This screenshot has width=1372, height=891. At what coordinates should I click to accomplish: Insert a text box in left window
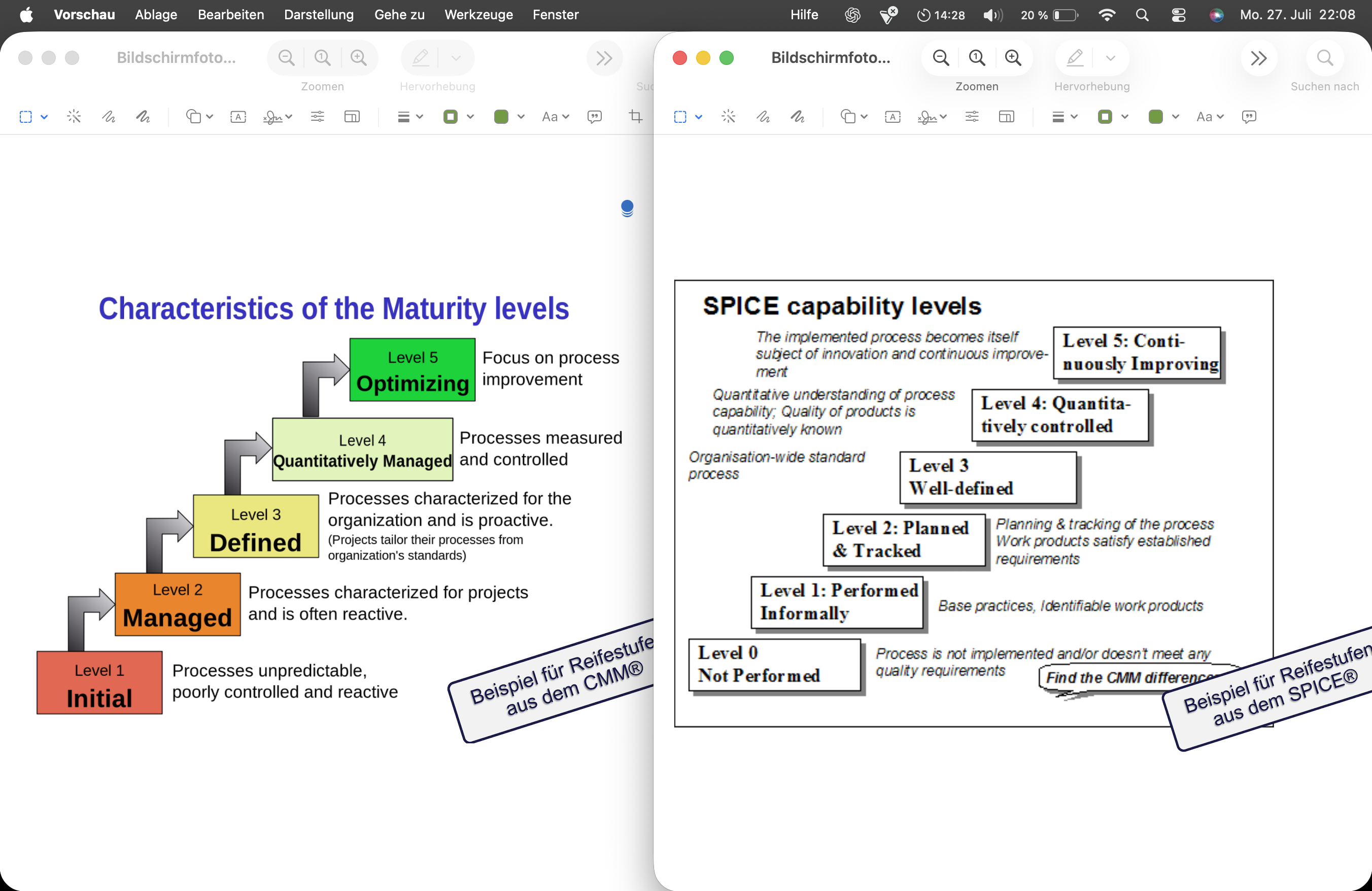(238, 117)
